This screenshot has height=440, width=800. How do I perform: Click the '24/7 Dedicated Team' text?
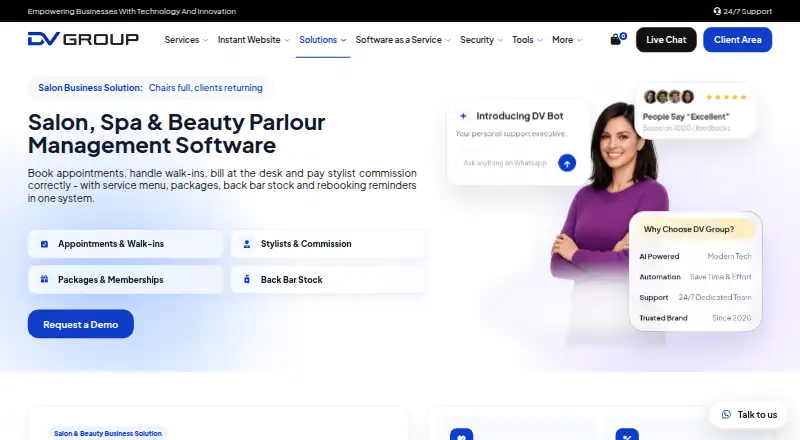pos(715,297)
